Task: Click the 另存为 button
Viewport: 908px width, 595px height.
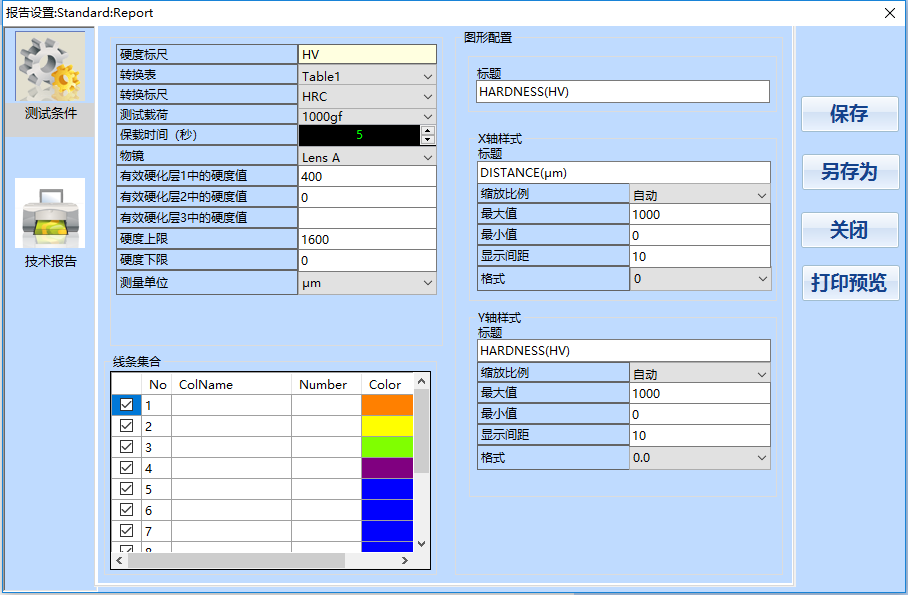Action: point(849,172)
